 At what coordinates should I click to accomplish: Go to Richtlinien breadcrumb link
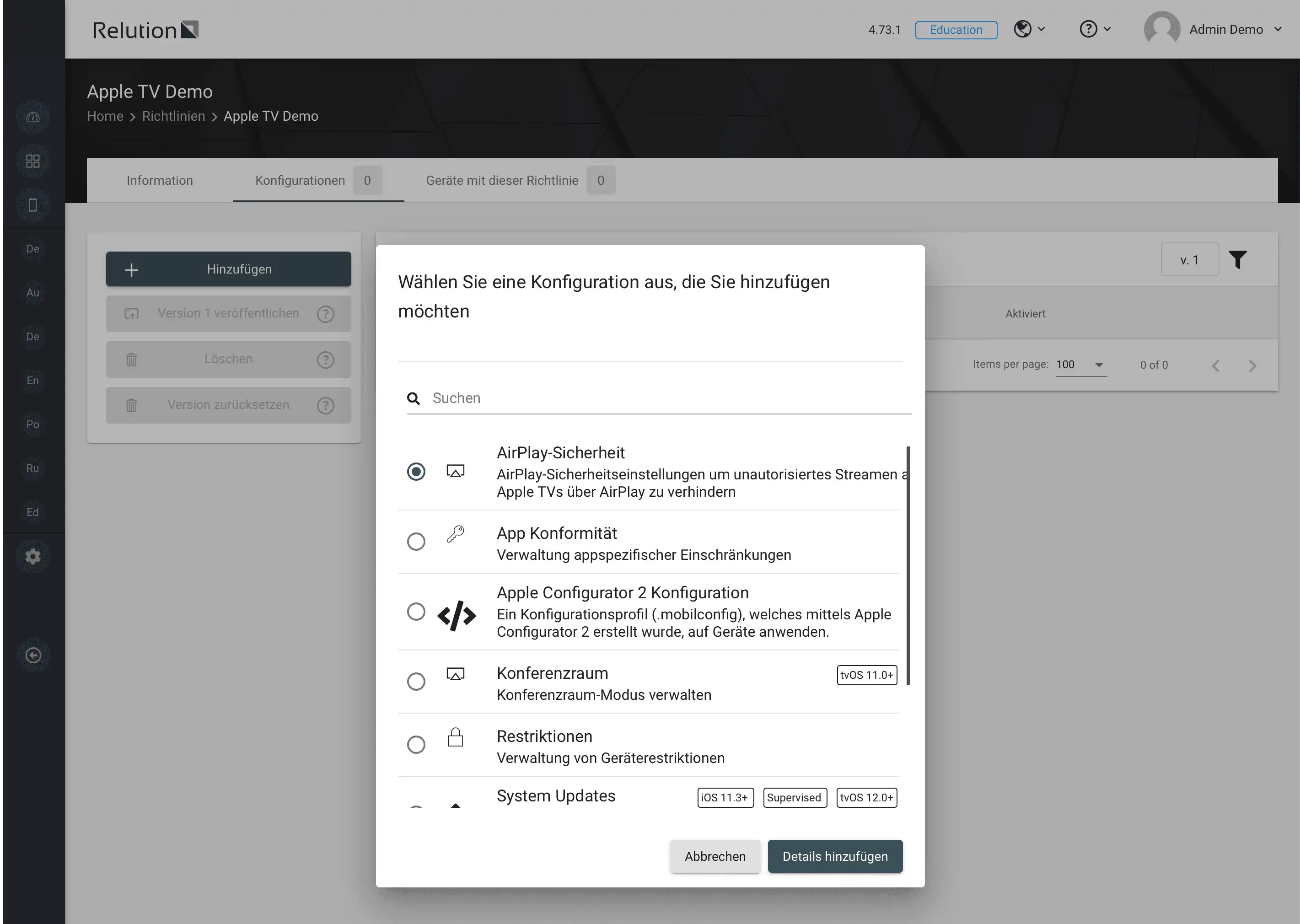pos(173,116)
